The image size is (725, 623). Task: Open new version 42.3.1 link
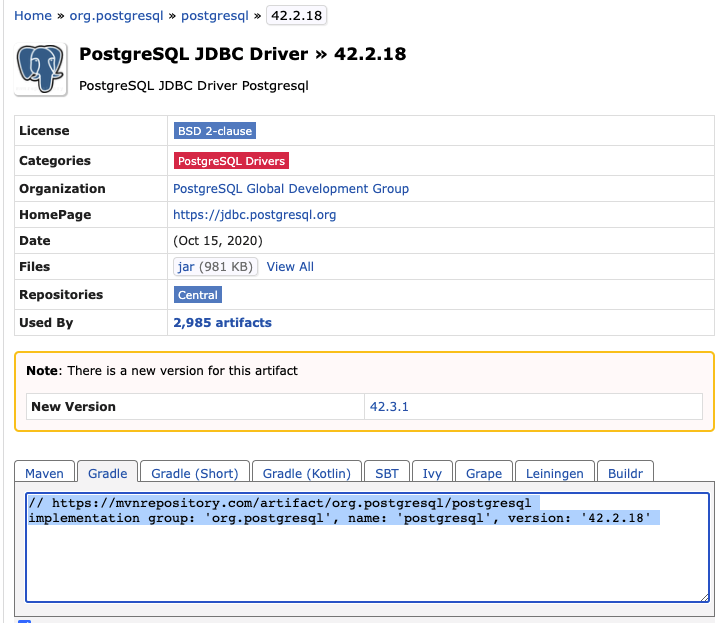pos(389,407)
